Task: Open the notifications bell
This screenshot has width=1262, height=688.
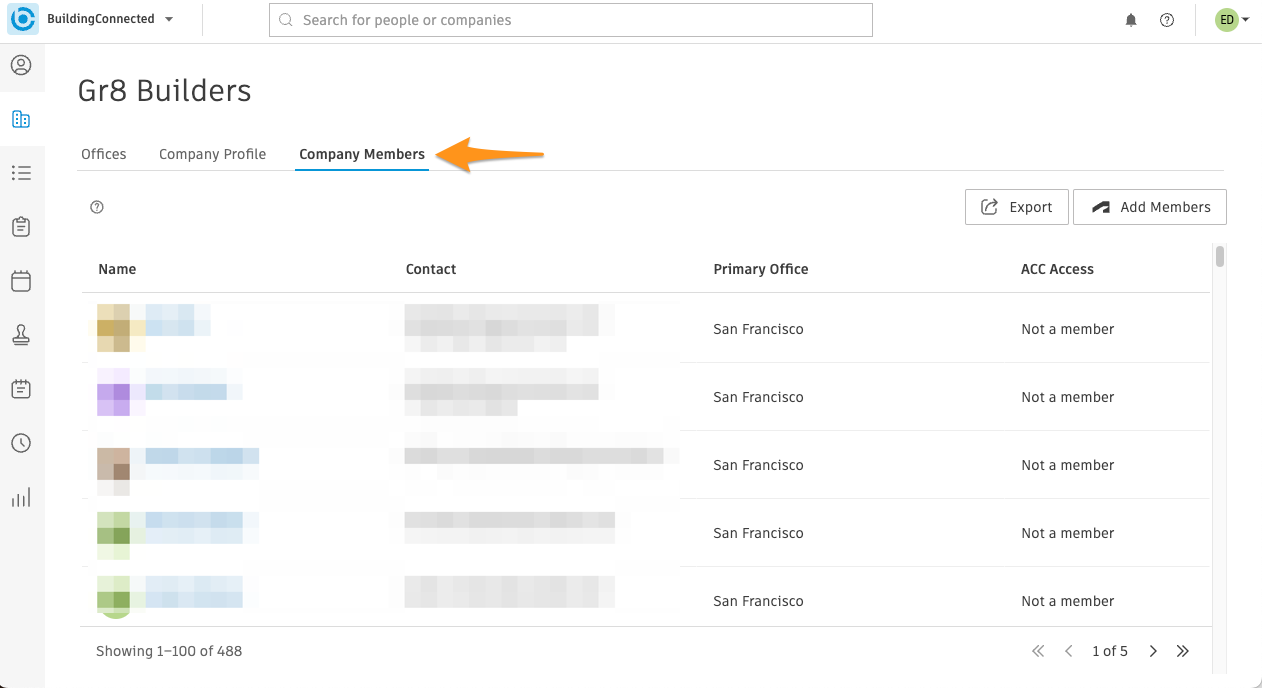Action: [1131, 20]
